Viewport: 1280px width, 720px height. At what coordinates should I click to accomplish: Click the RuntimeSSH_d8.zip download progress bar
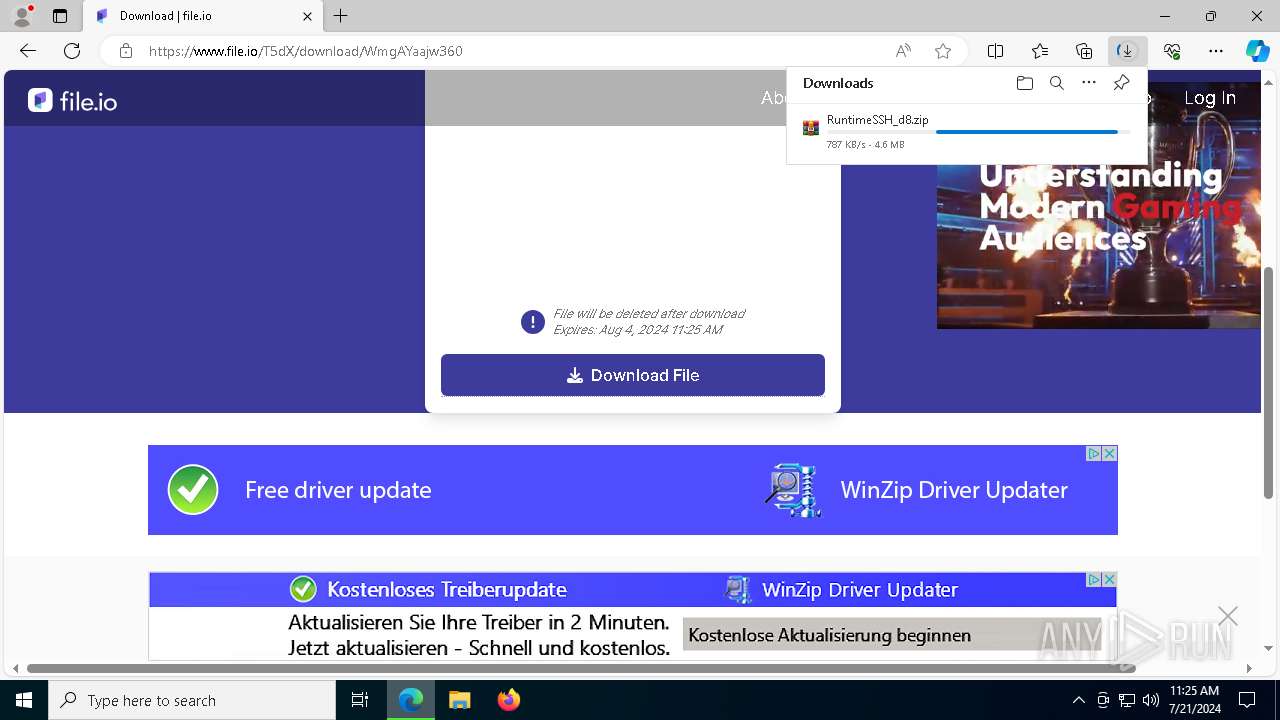pos(979,132)
